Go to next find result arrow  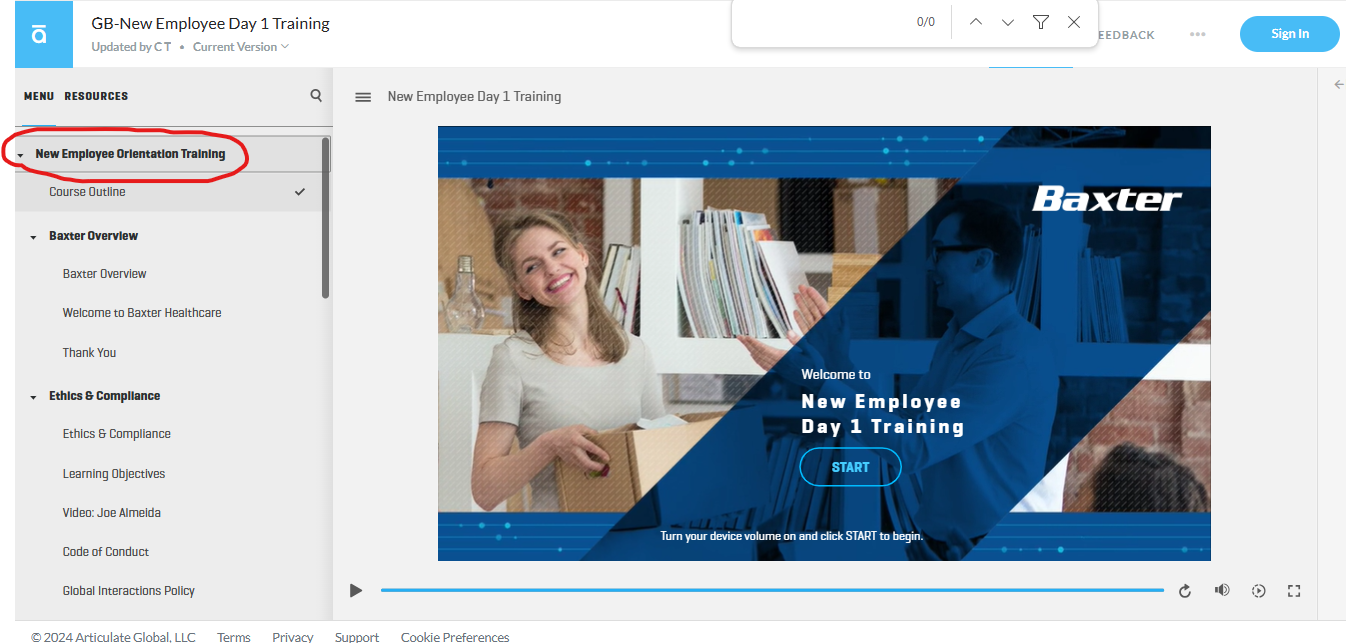coord(1008,22)
